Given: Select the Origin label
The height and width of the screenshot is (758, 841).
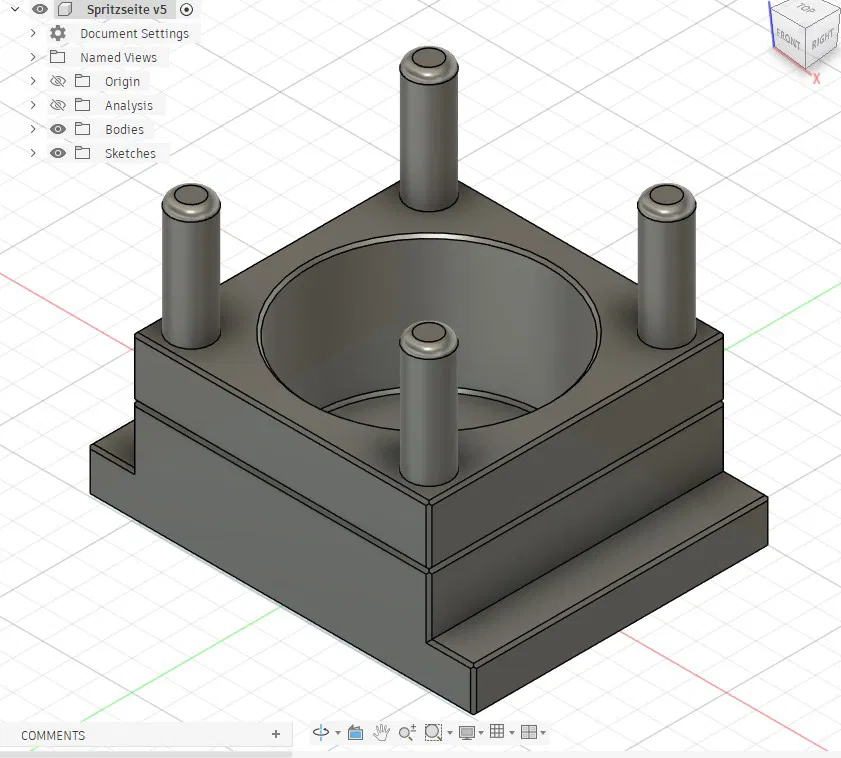Looking at the screenshot, I should click(x=122, y=82).
